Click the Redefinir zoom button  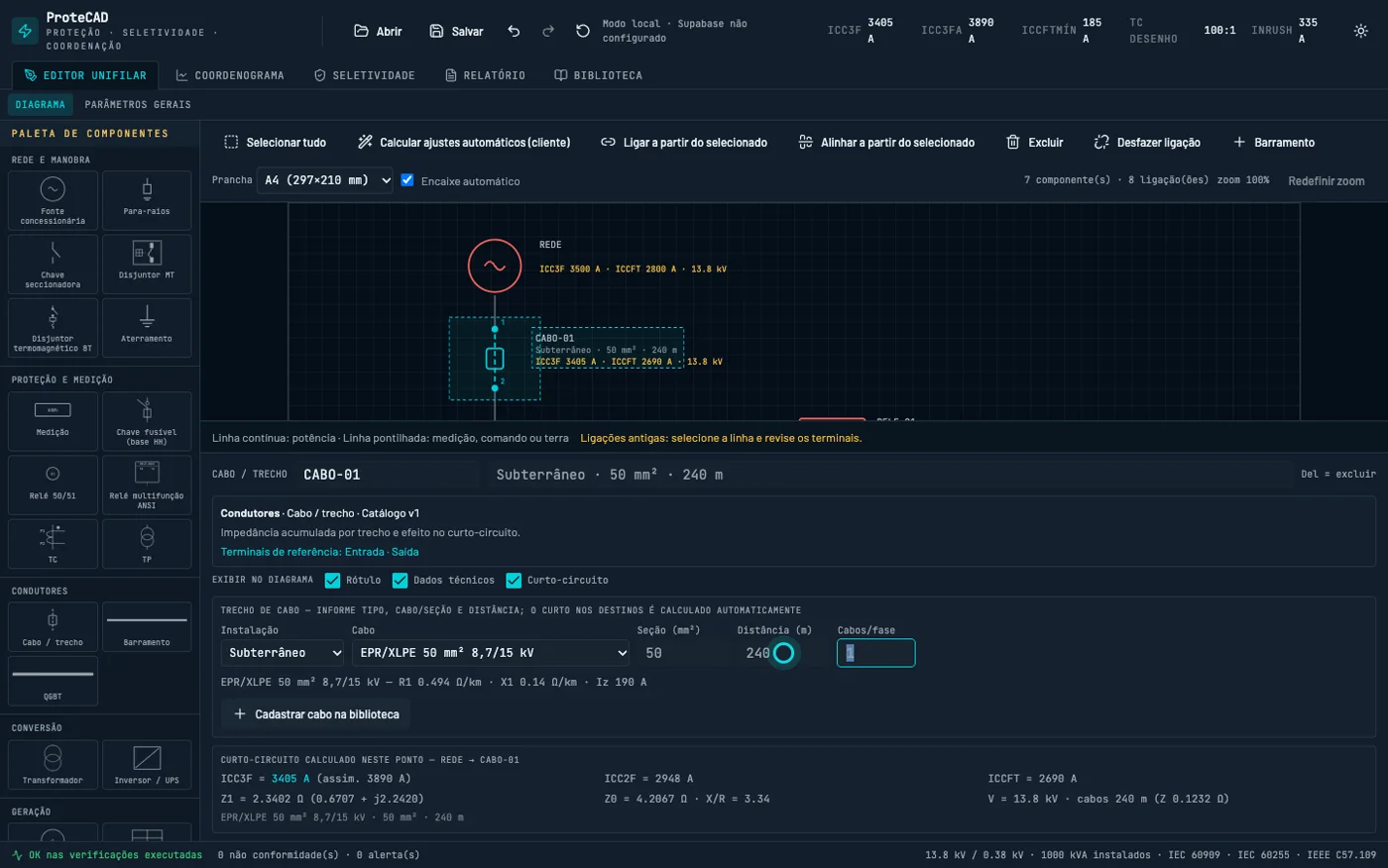(1327, 181)
